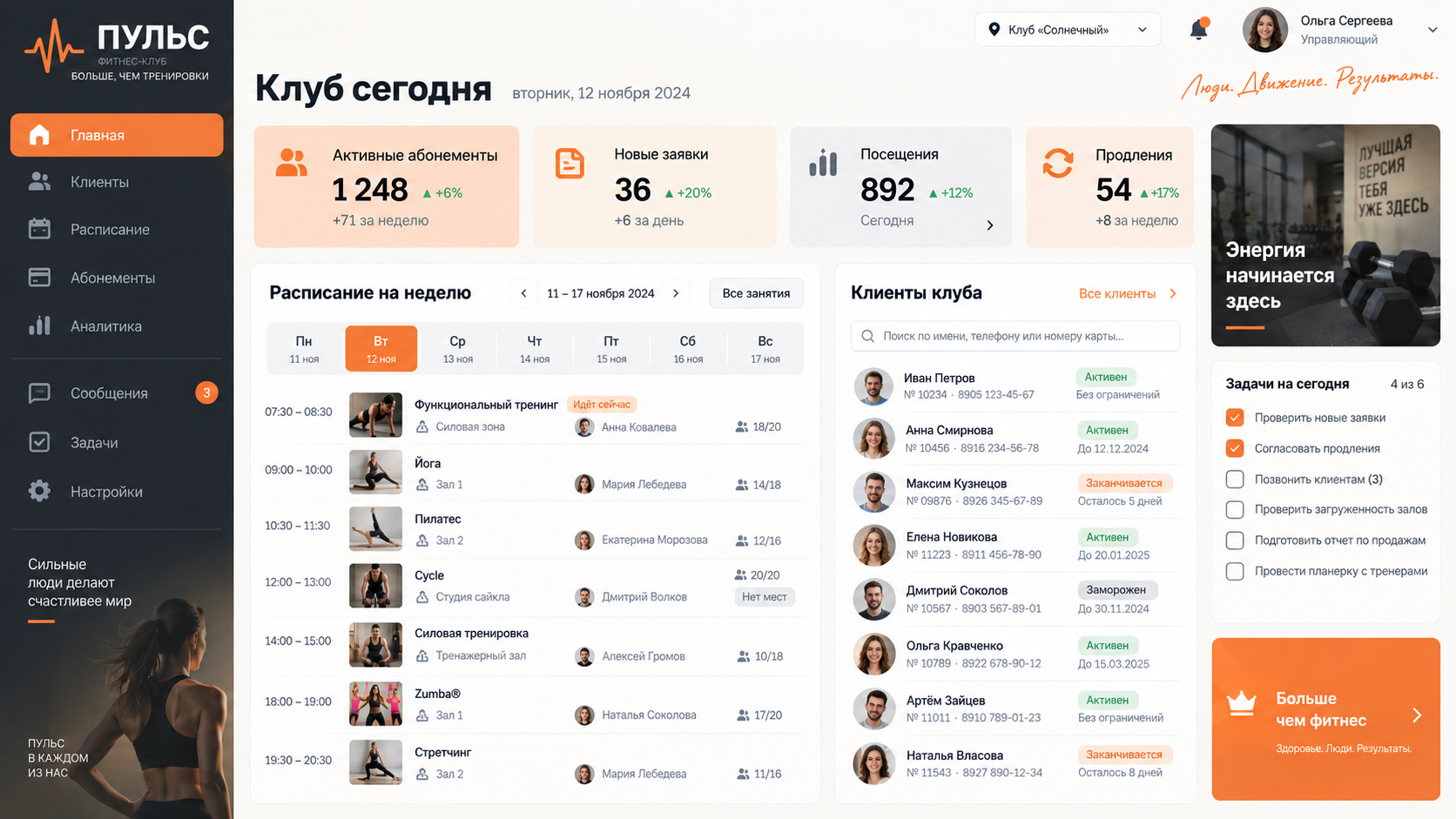Check Позвонить клиентам (3) task
This screenshot has height=819, width=1456.
[x=1235, y=479]
